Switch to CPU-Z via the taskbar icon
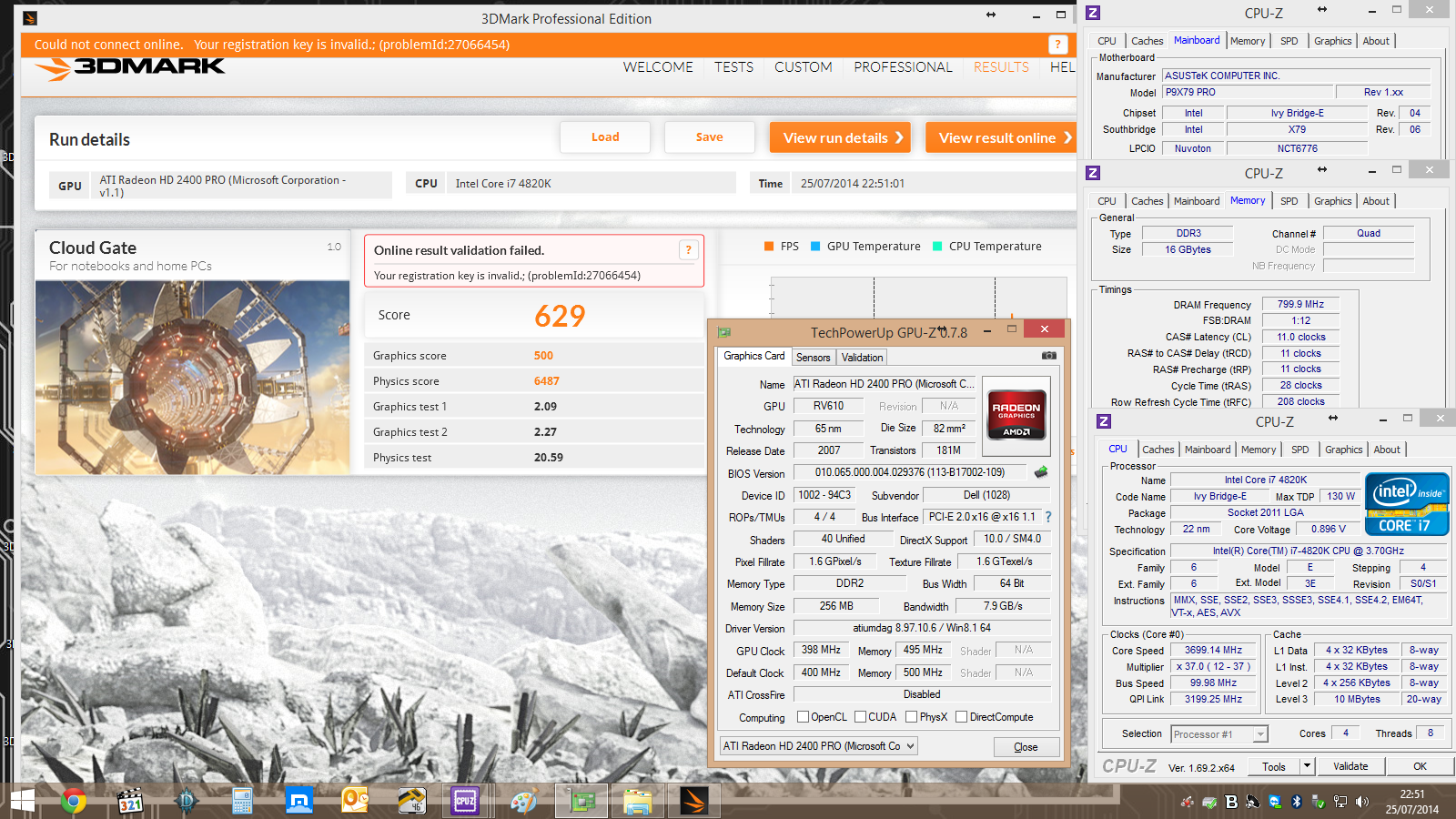The image size is (1456, 819). coord(465,801)
